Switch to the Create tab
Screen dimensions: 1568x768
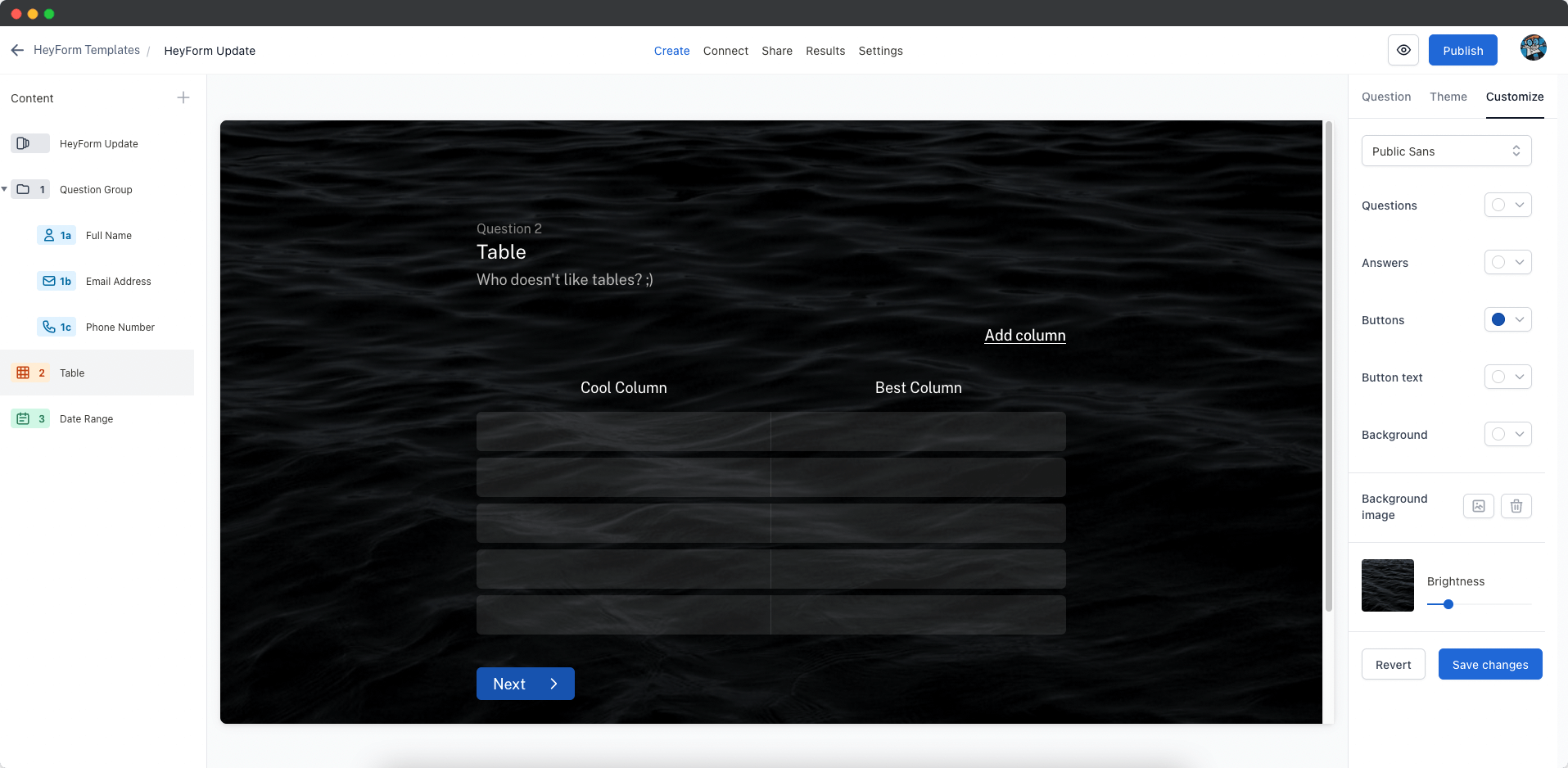coord(671,51)
